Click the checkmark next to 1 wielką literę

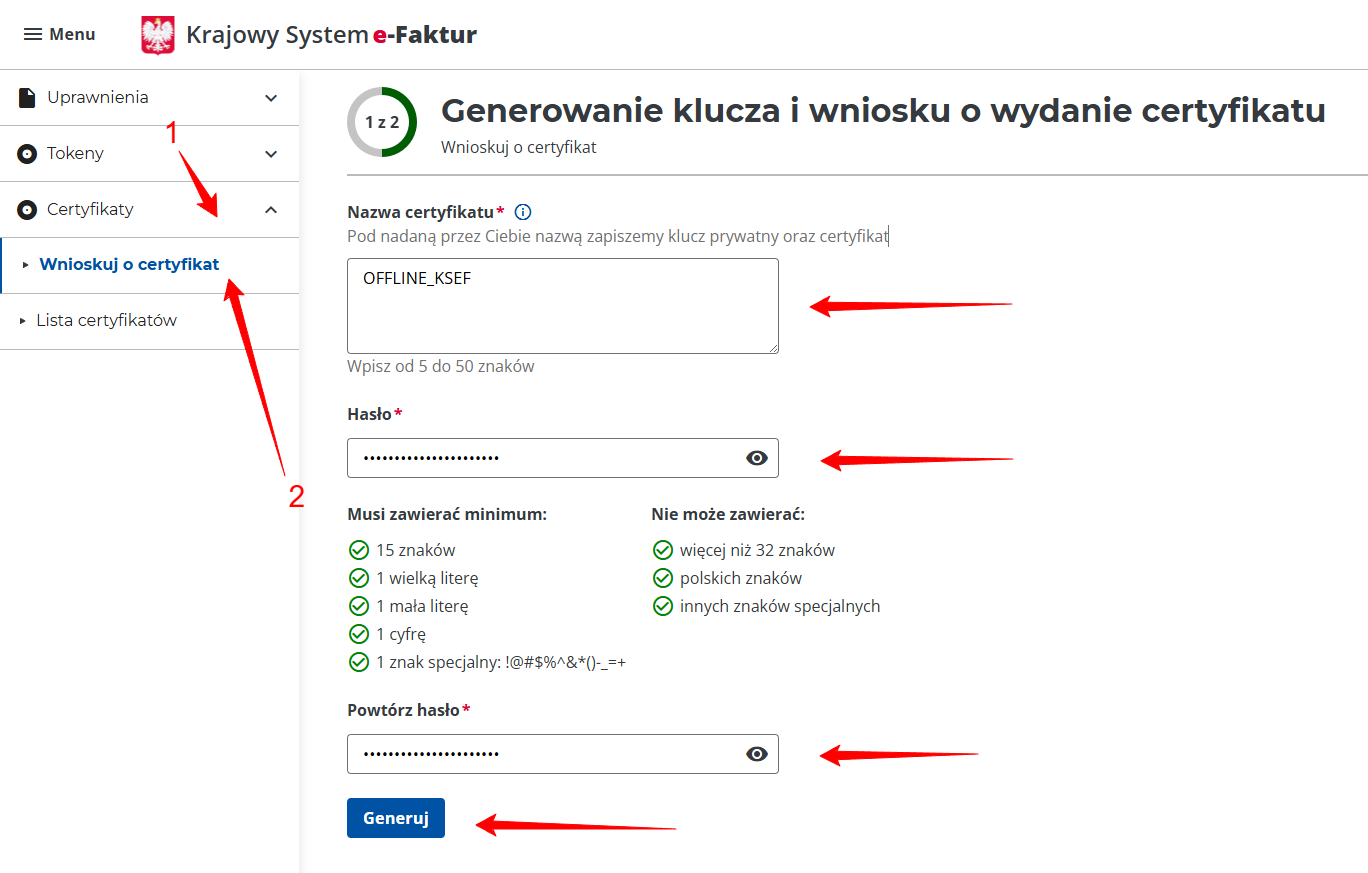tap(358, 578)
